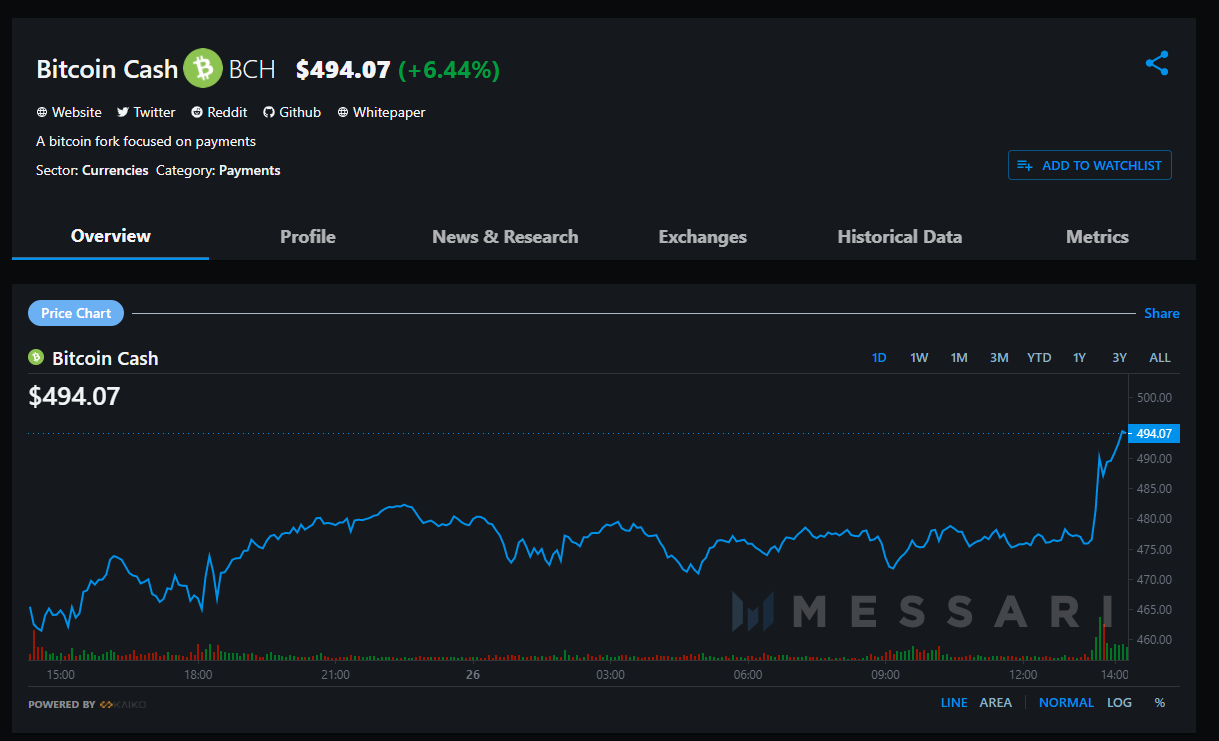
Task: Open the Reddit link with alien icon
Action: [219, 112]
